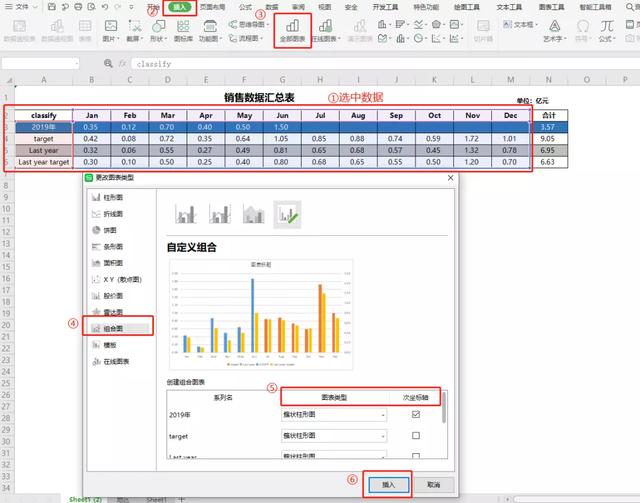The width and height of the screenshot is (640, 503).
Task: Click the 合计 total header cell
Action: 549,116
